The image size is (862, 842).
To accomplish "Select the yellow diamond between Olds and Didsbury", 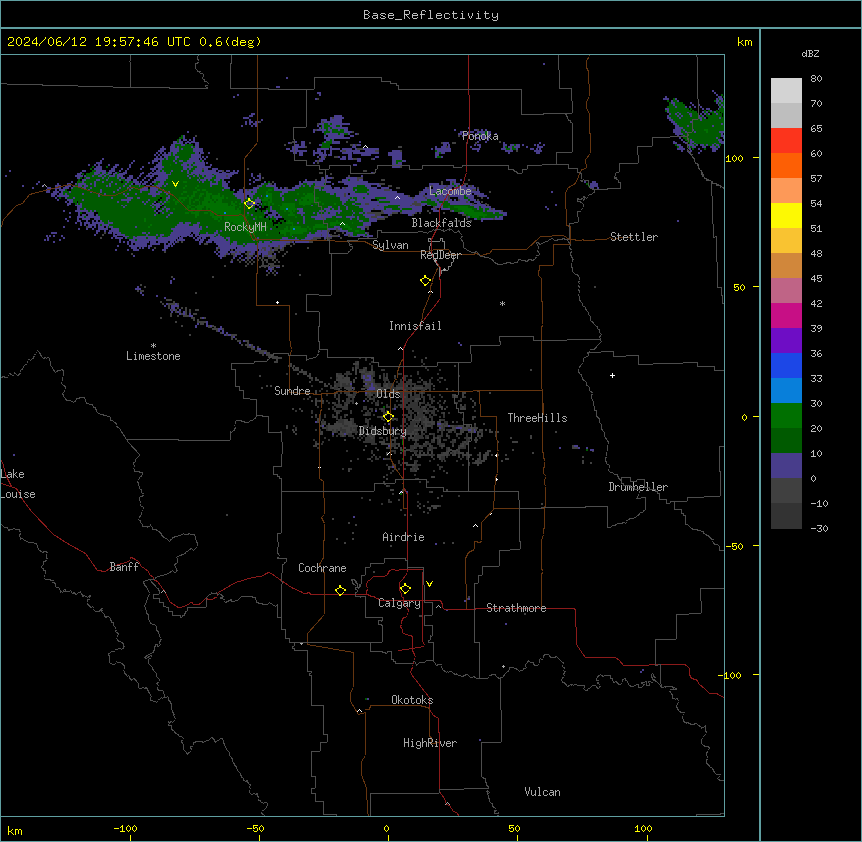I will pos(388,417).
